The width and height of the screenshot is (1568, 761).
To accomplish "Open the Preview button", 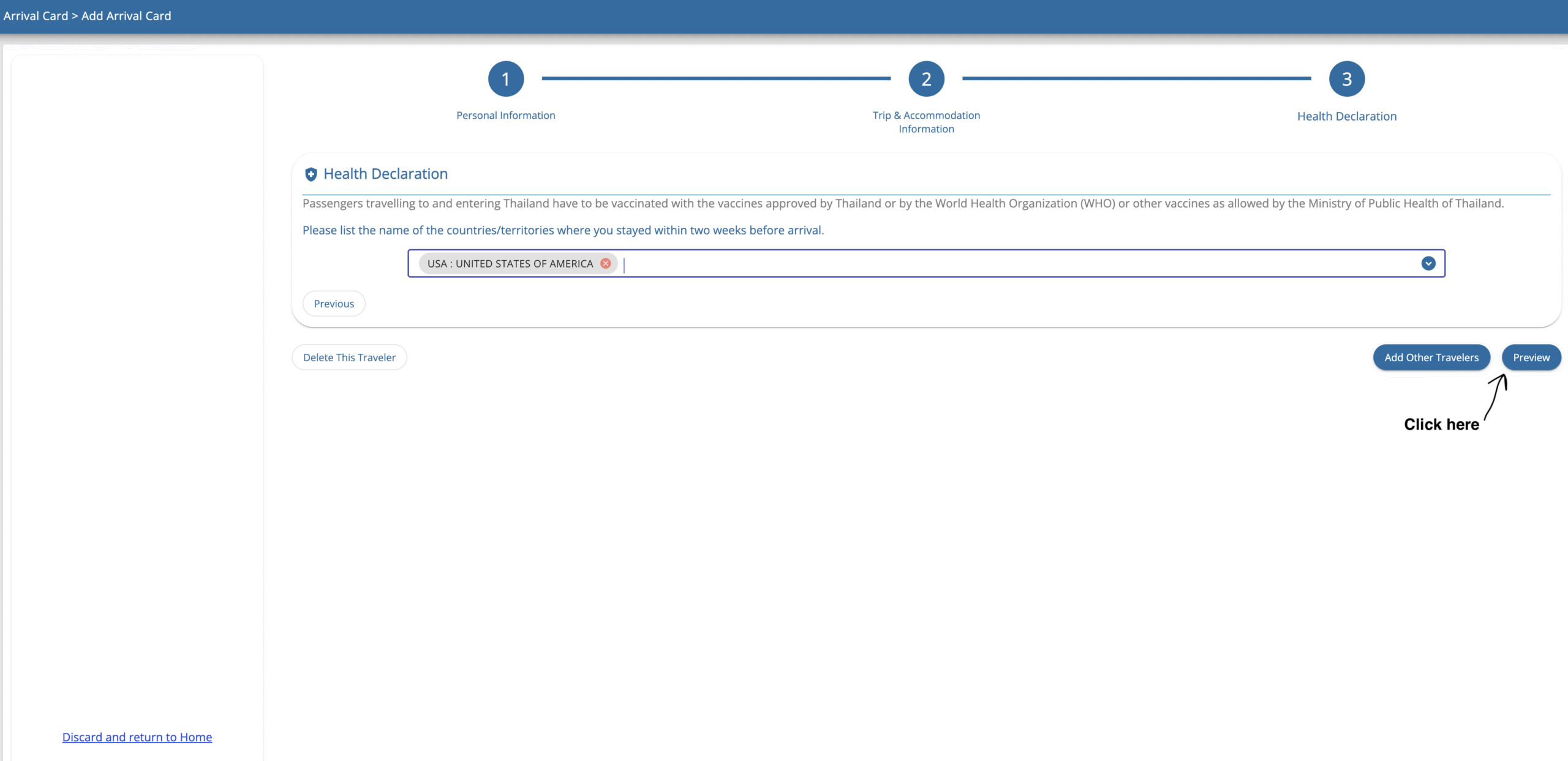I will point(1531,358).
